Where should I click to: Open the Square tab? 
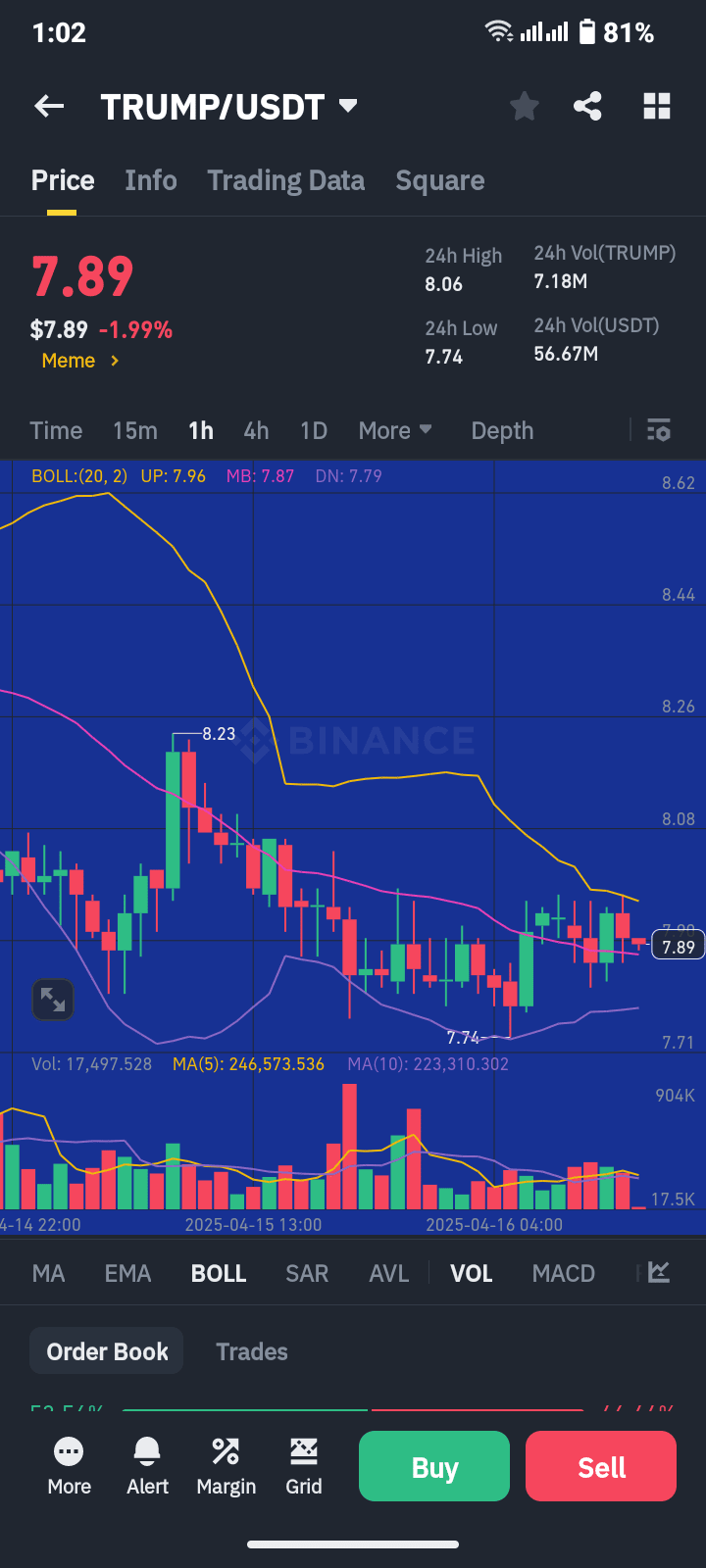pyautogui.click(x=440, y=180)
